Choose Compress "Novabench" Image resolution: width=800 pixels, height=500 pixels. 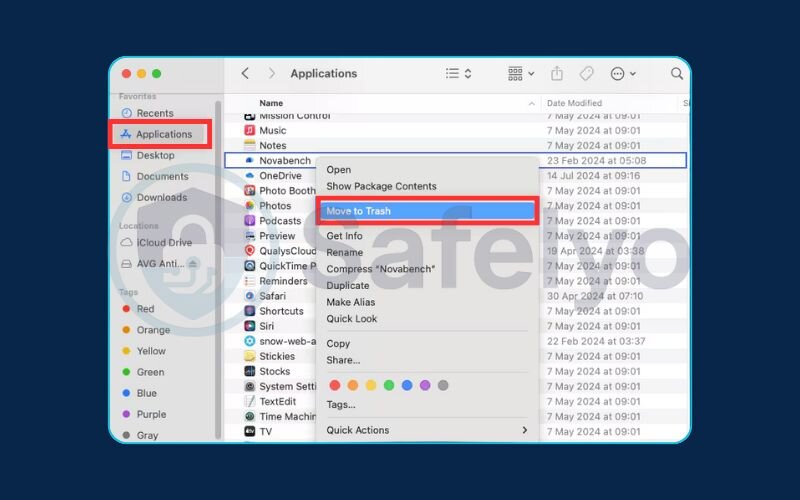[x=381, y=269]
